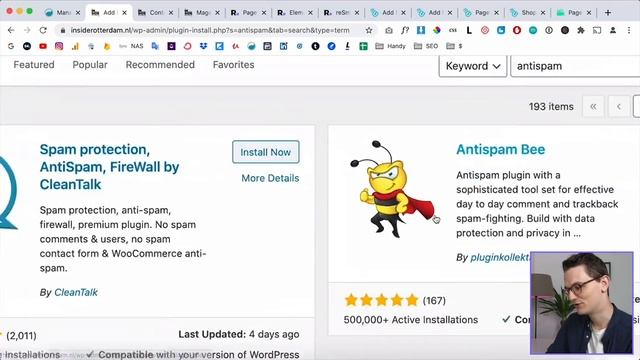Open the Dropbox bookmark

click(203, 46)
